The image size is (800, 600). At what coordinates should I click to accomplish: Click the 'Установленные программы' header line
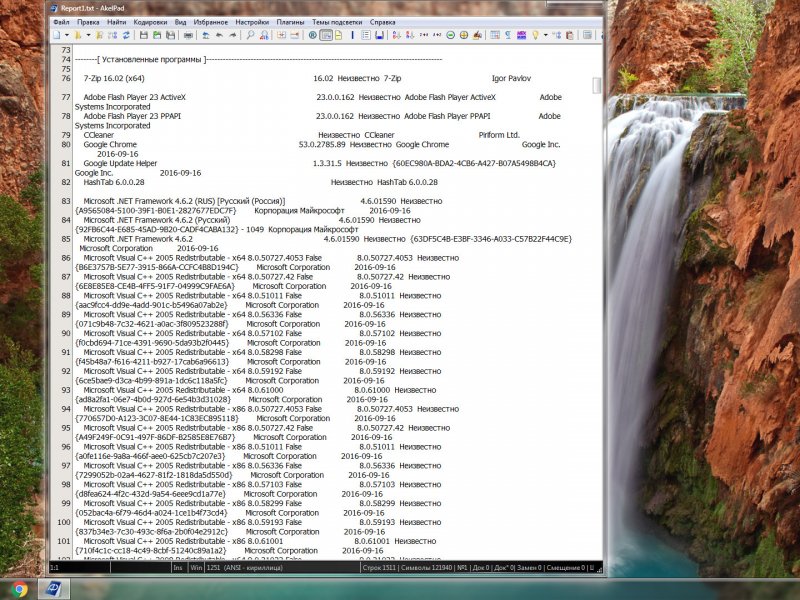[152, 60]
